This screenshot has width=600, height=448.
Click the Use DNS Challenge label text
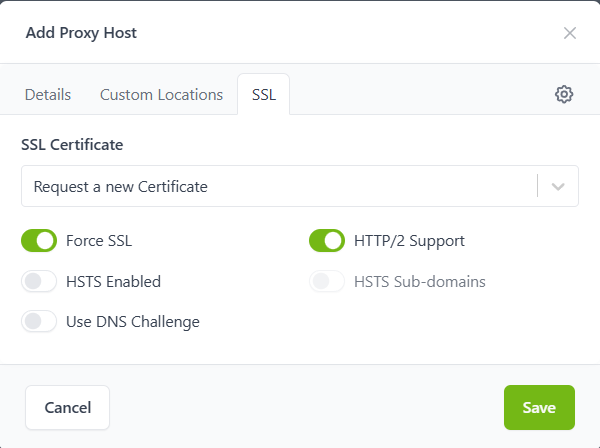click(133, 322)
